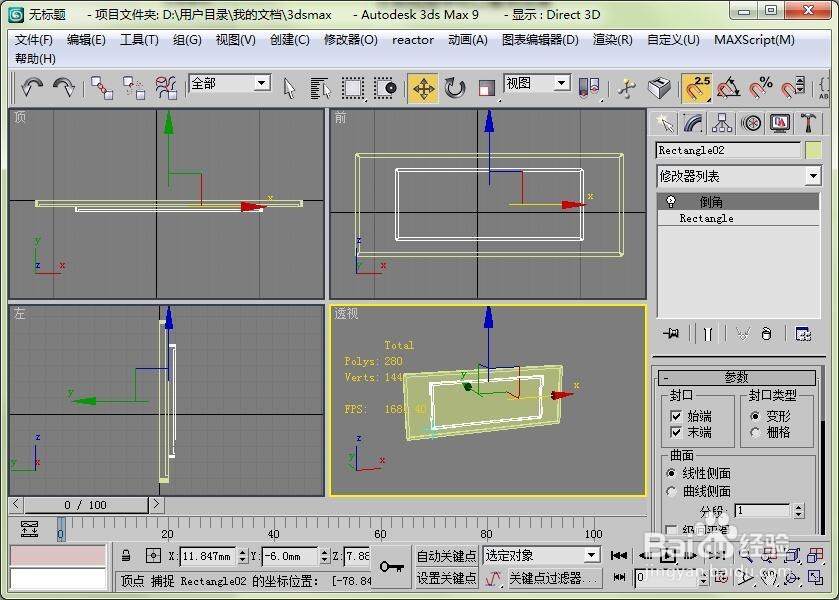Choose Rectangular Selection Region tool
The image size is (839, 600).
point(353,88)
